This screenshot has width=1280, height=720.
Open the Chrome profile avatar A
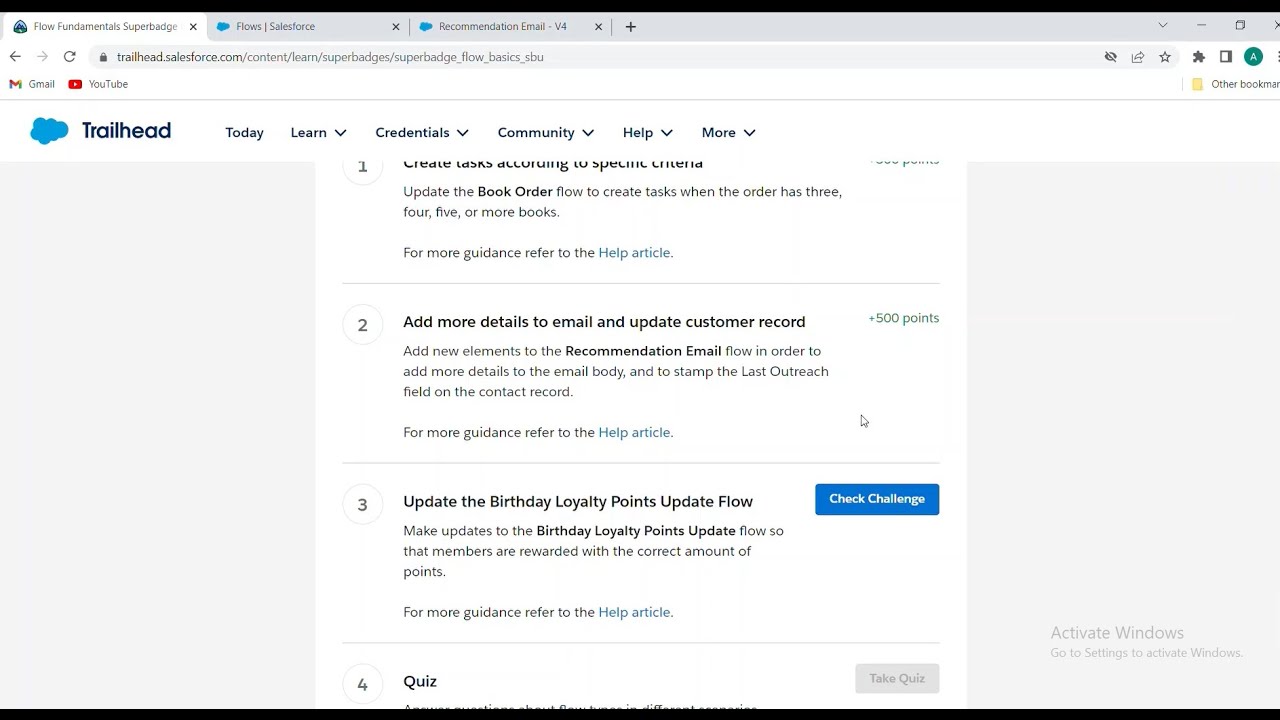(1253, 57)
